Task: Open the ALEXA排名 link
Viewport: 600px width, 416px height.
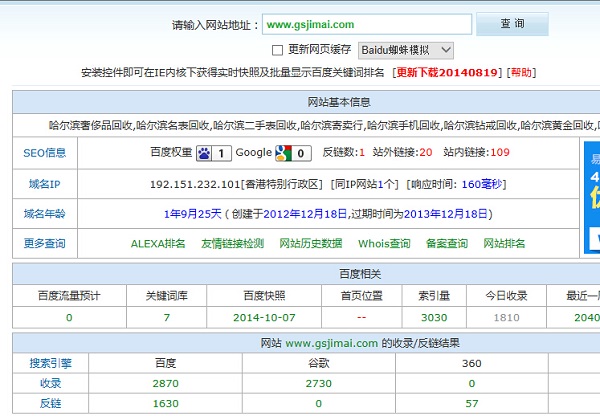Action: [x=158, y=243]
